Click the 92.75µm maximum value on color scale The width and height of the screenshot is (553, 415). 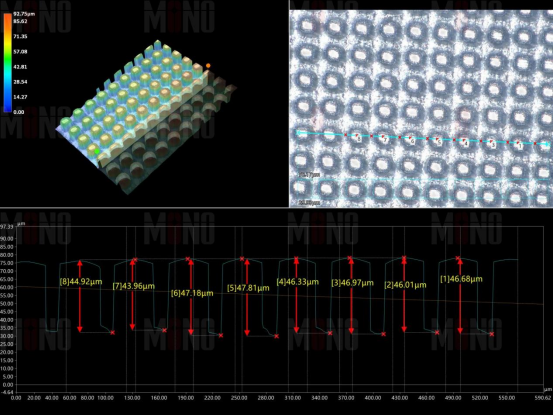pyautogui.click(x=24, y=14)
